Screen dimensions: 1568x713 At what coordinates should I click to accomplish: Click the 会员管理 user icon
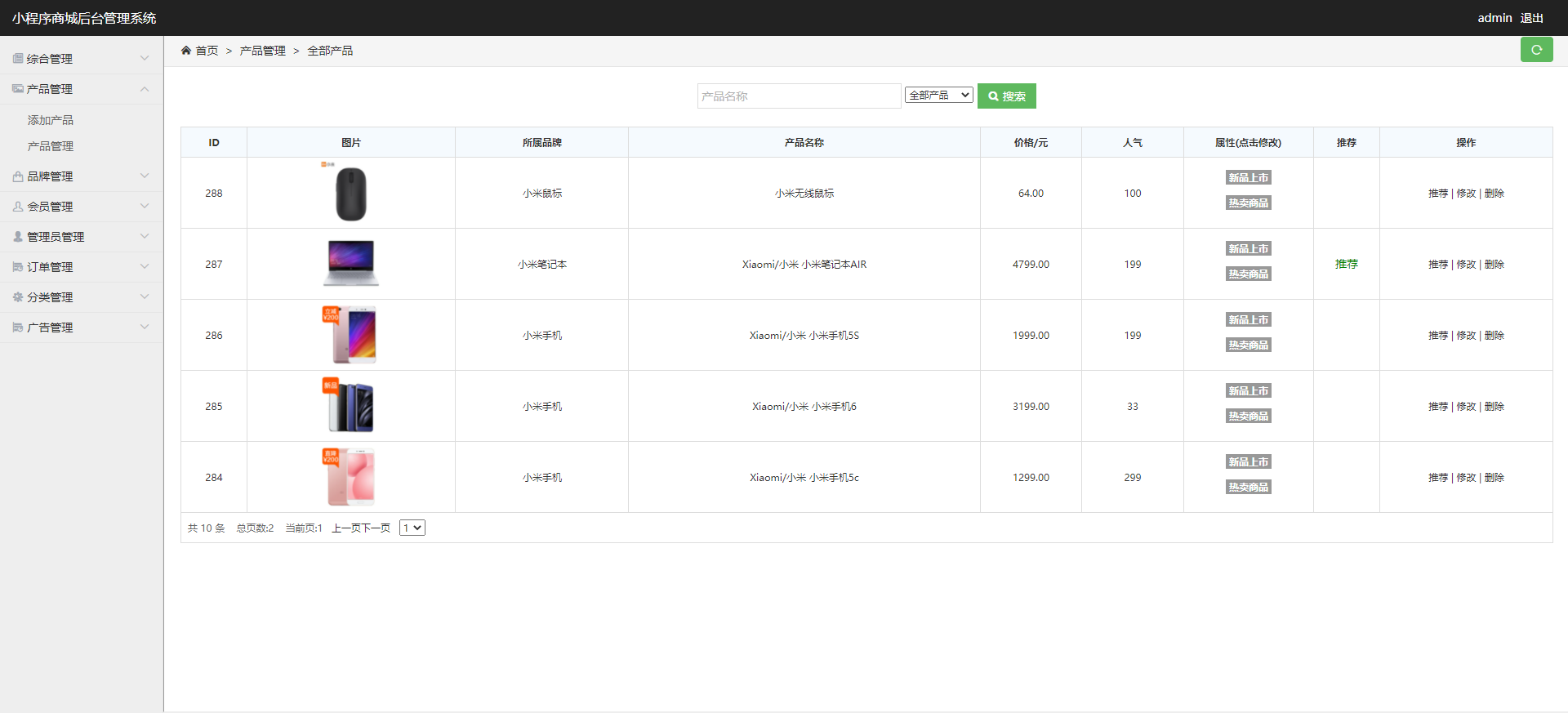(x=17, y=207)
